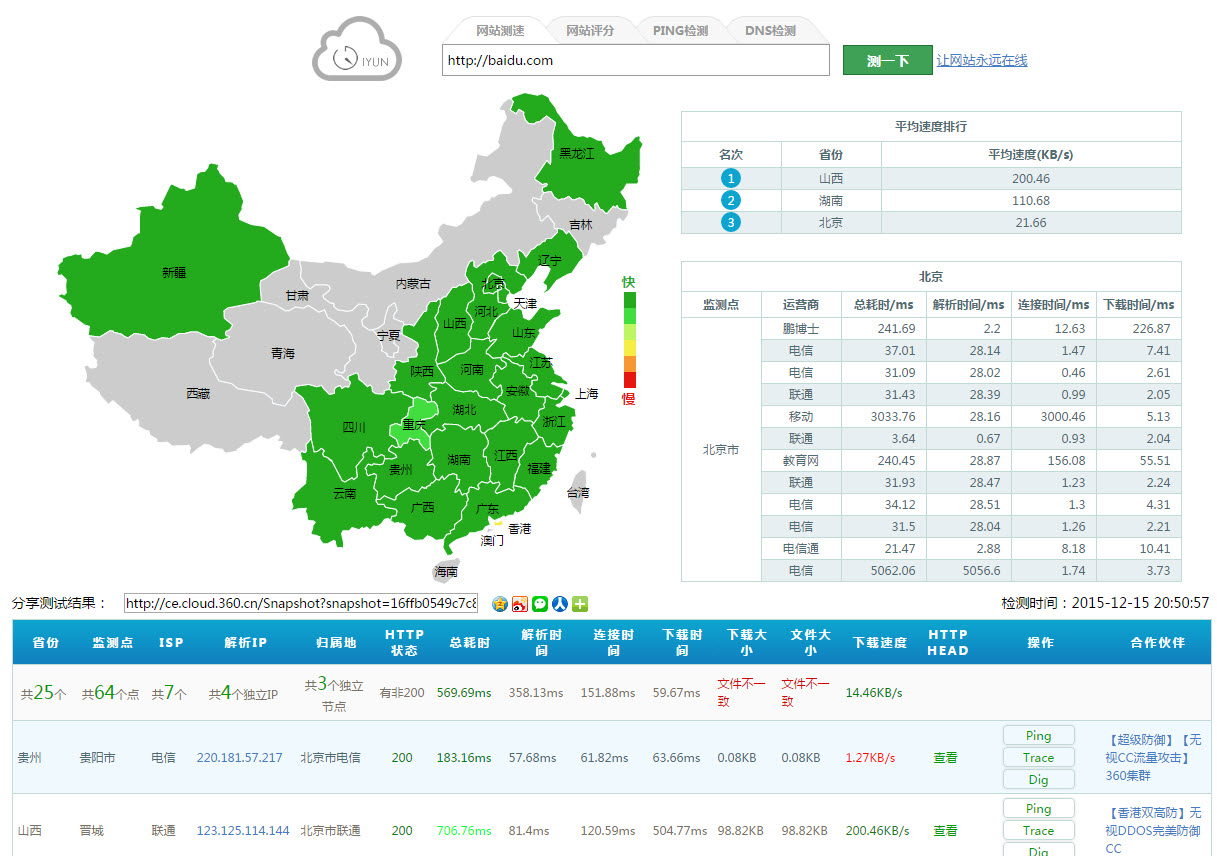Click 北京市 monitoring point cell
This screenshot has height=856, width=1217.
[x=721, y=450]
